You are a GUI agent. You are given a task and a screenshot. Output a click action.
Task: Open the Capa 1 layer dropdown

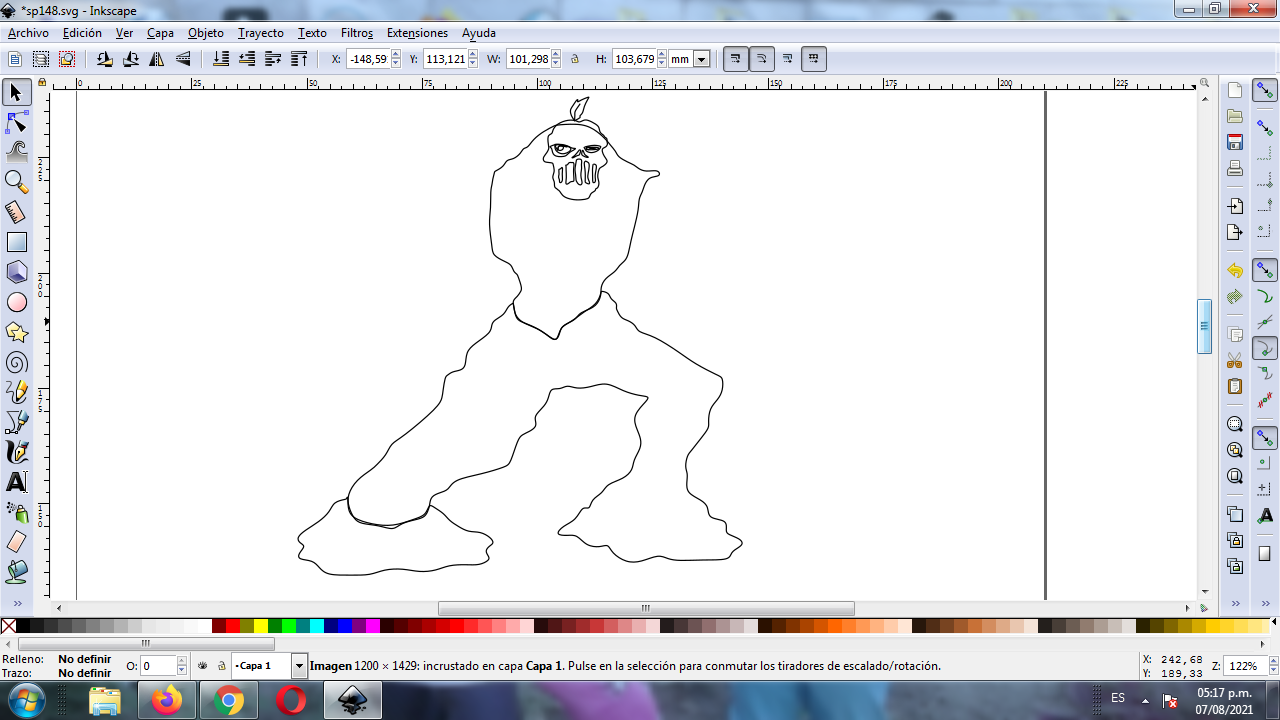299,665
